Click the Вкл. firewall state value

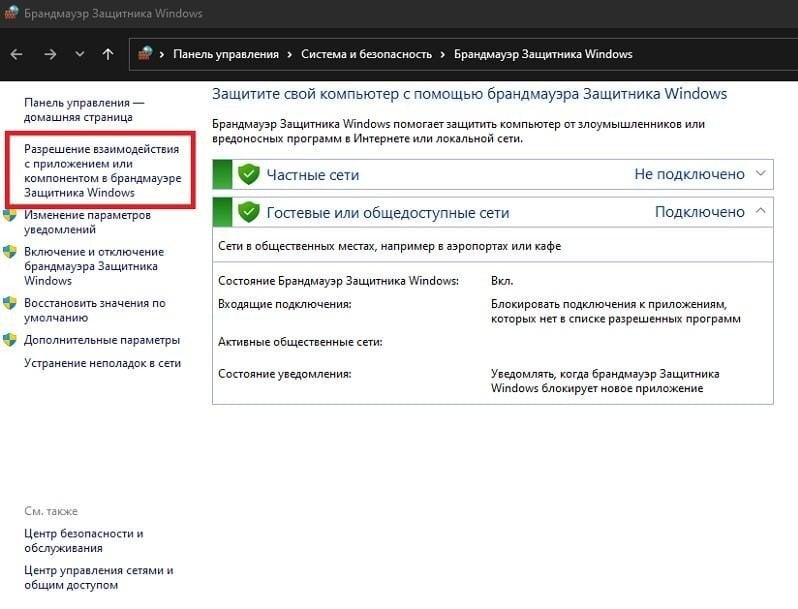pos(502,281)
